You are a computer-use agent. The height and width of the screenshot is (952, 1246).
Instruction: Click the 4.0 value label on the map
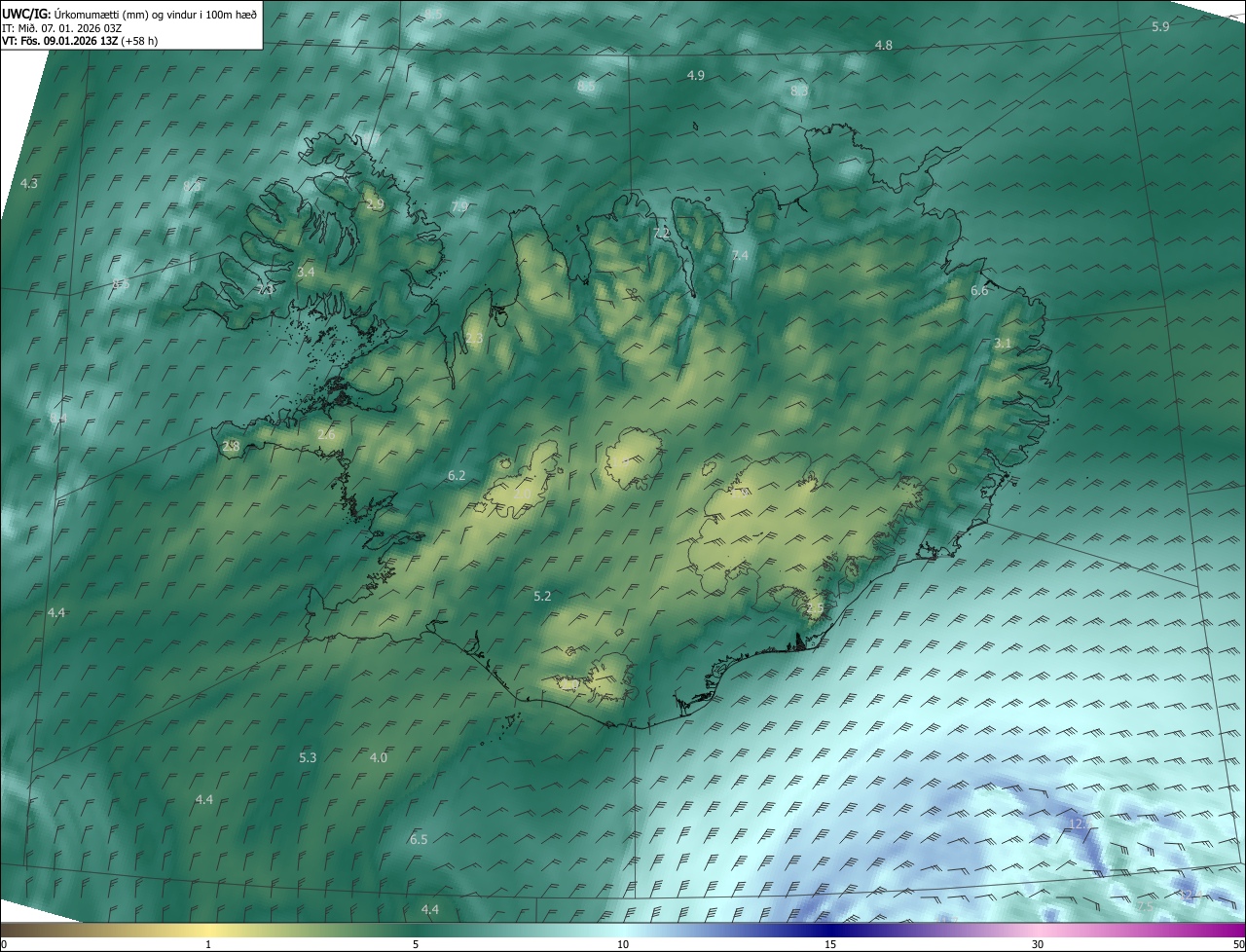pyautogui.click(x=379, y=757)
